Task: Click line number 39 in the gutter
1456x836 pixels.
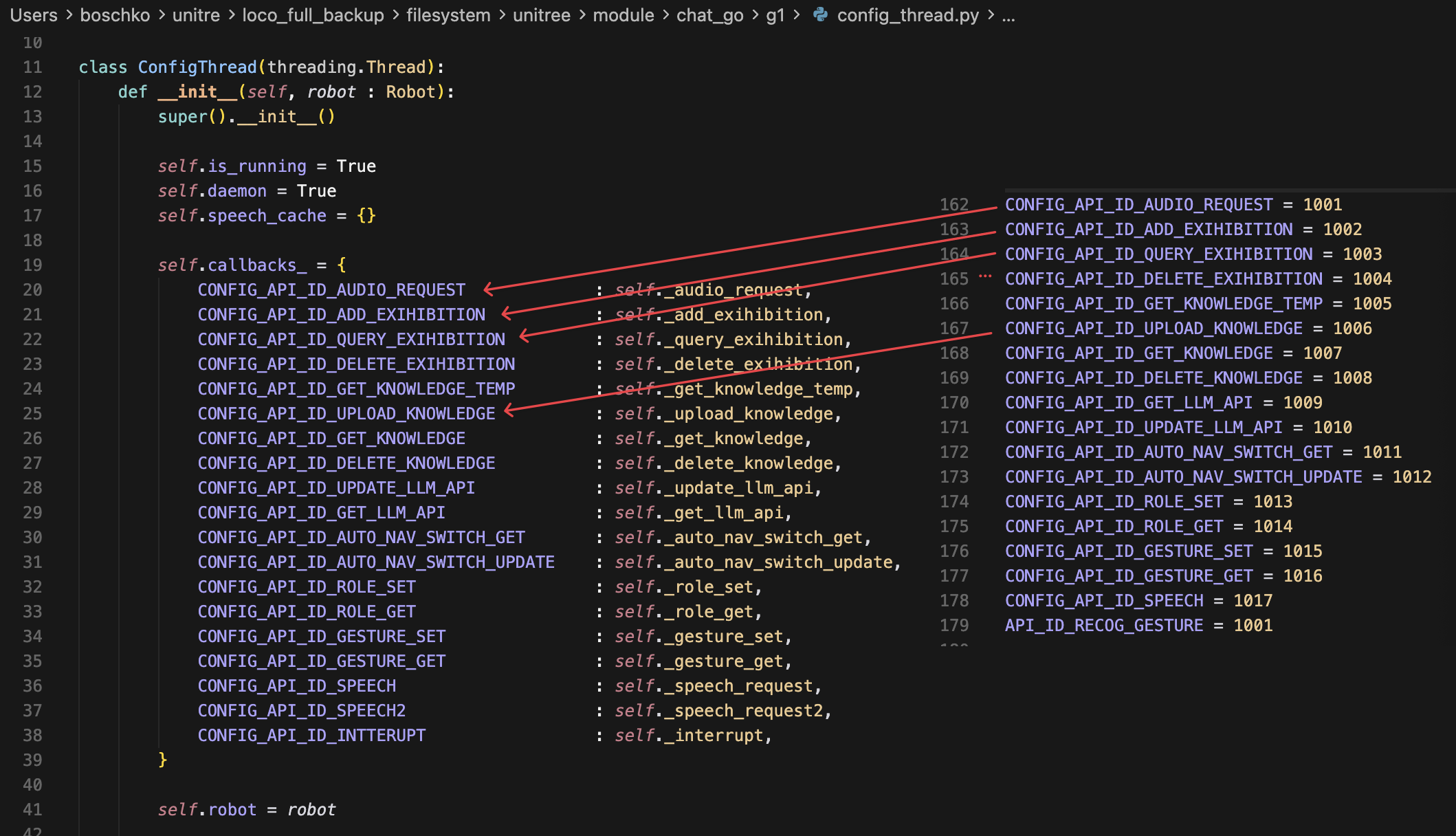Action: tap(32, 760)
